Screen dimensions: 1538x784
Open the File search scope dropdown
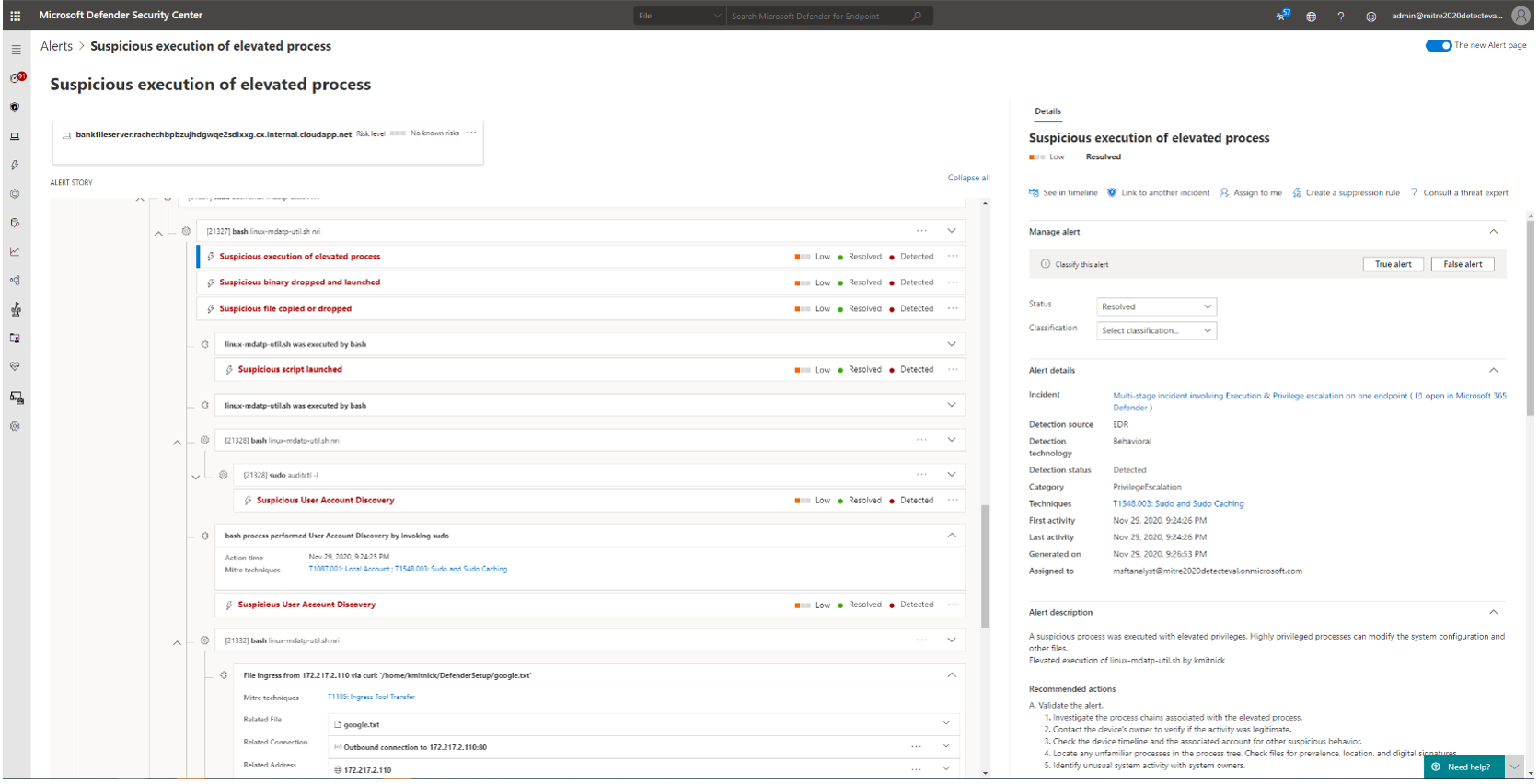[x=679, y=16]
